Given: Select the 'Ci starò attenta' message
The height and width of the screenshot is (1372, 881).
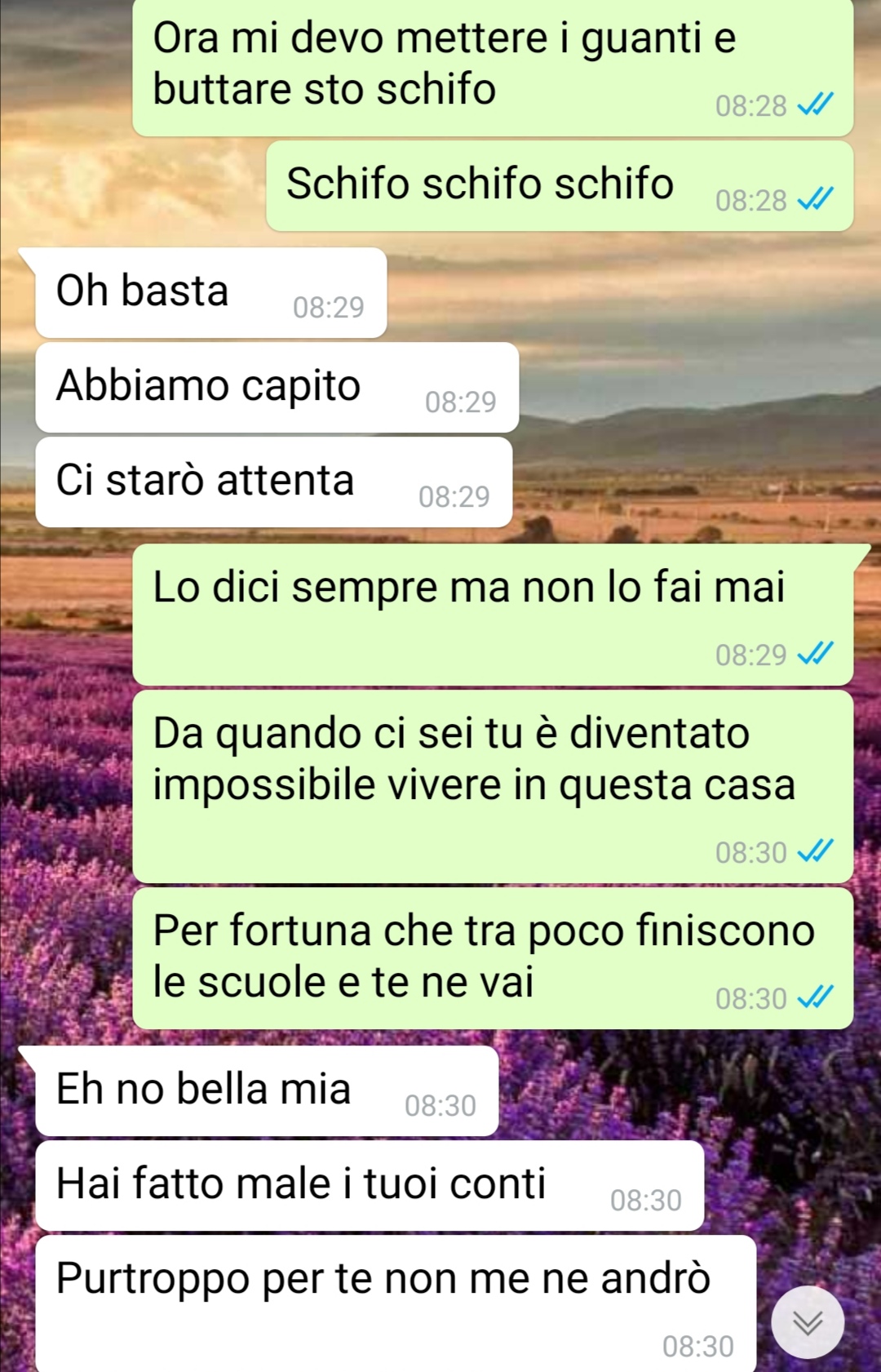Looking at the screenshot, I should 274,482.
